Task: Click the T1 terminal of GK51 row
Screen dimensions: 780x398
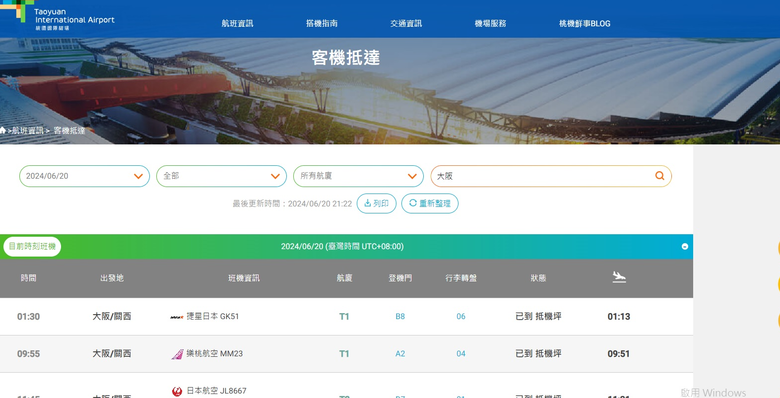Action: tap(344, 316)
